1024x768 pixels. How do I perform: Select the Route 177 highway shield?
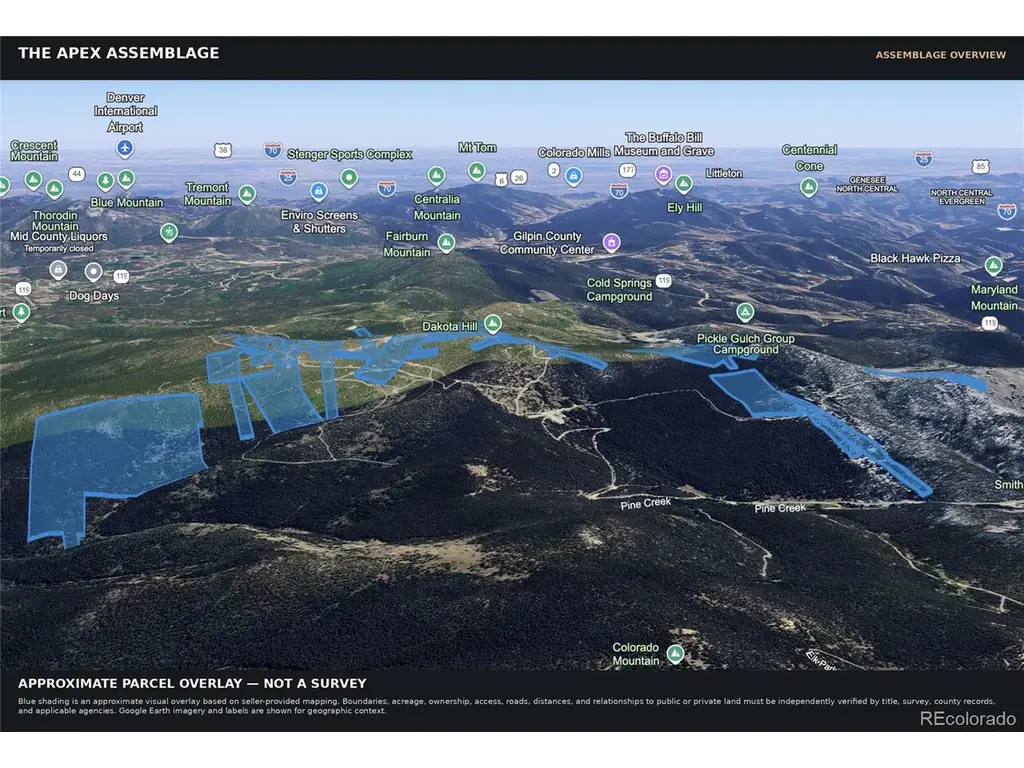[628, 170]
